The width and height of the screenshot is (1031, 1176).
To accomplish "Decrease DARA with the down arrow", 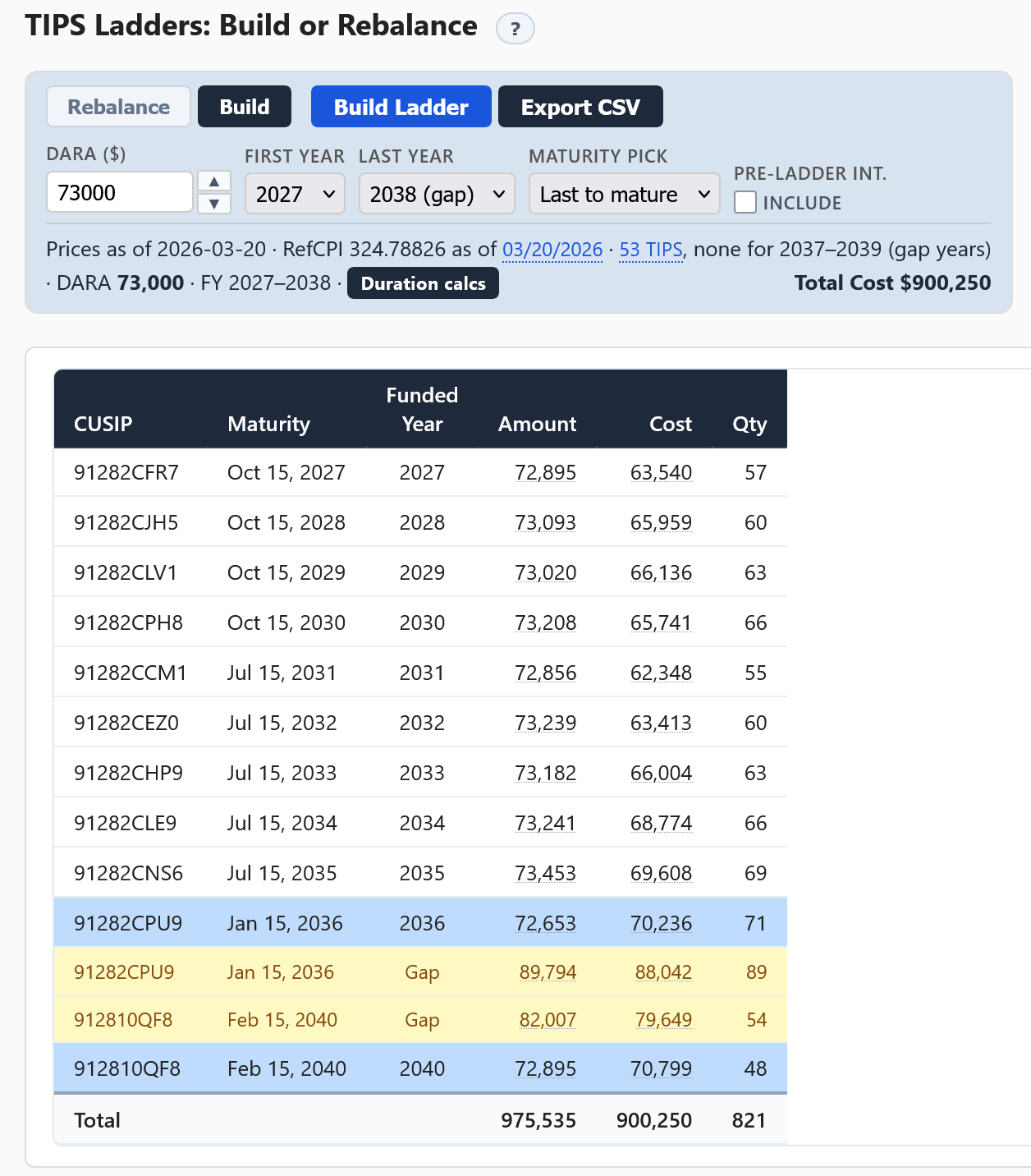I will [214, 204].
